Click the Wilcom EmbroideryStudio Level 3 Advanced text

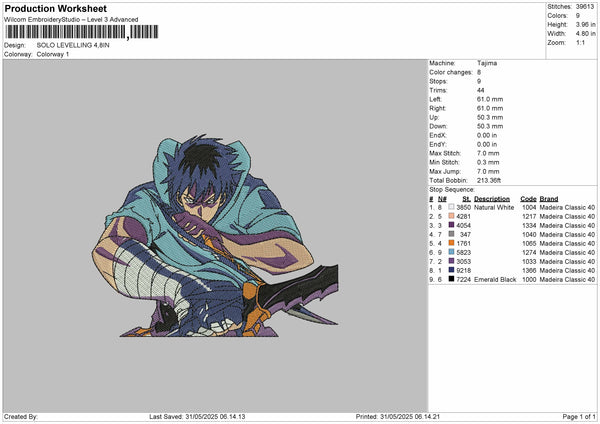click(71, 20)
